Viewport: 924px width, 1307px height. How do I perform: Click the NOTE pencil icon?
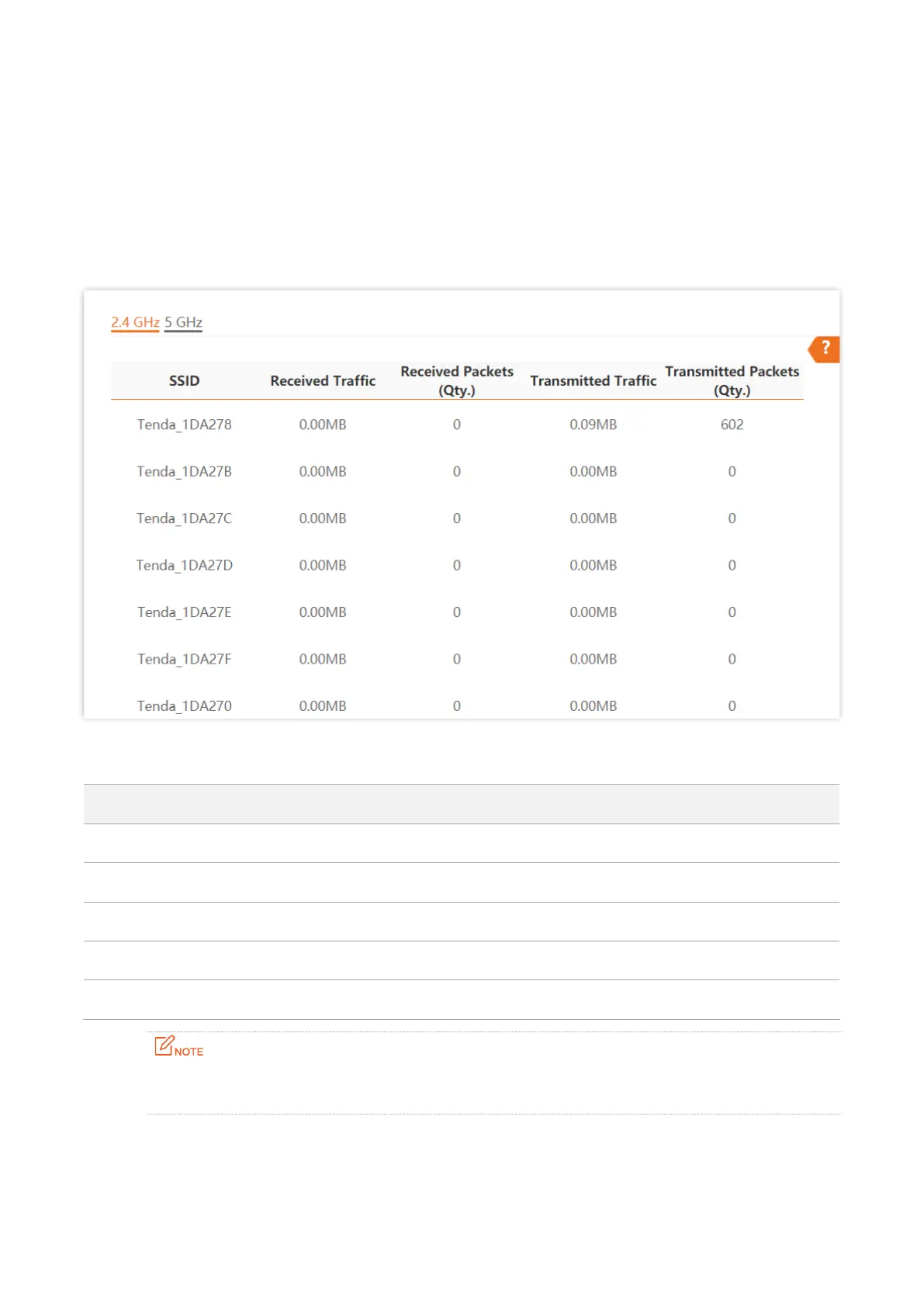pos(164,1045)
